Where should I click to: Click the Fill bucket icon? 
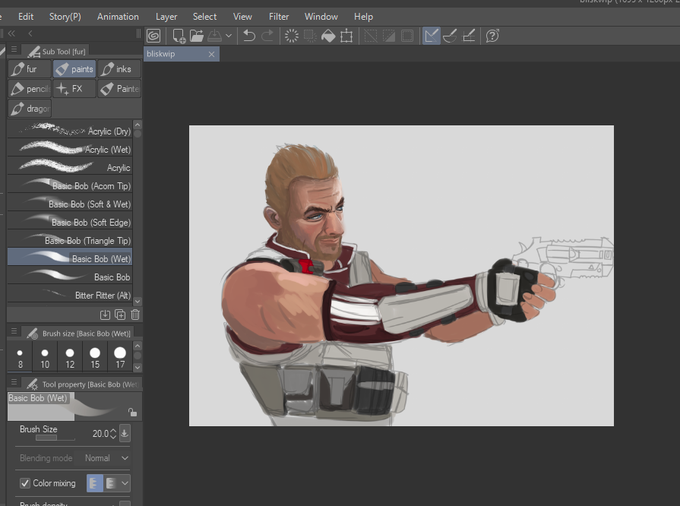pos(328,36)
